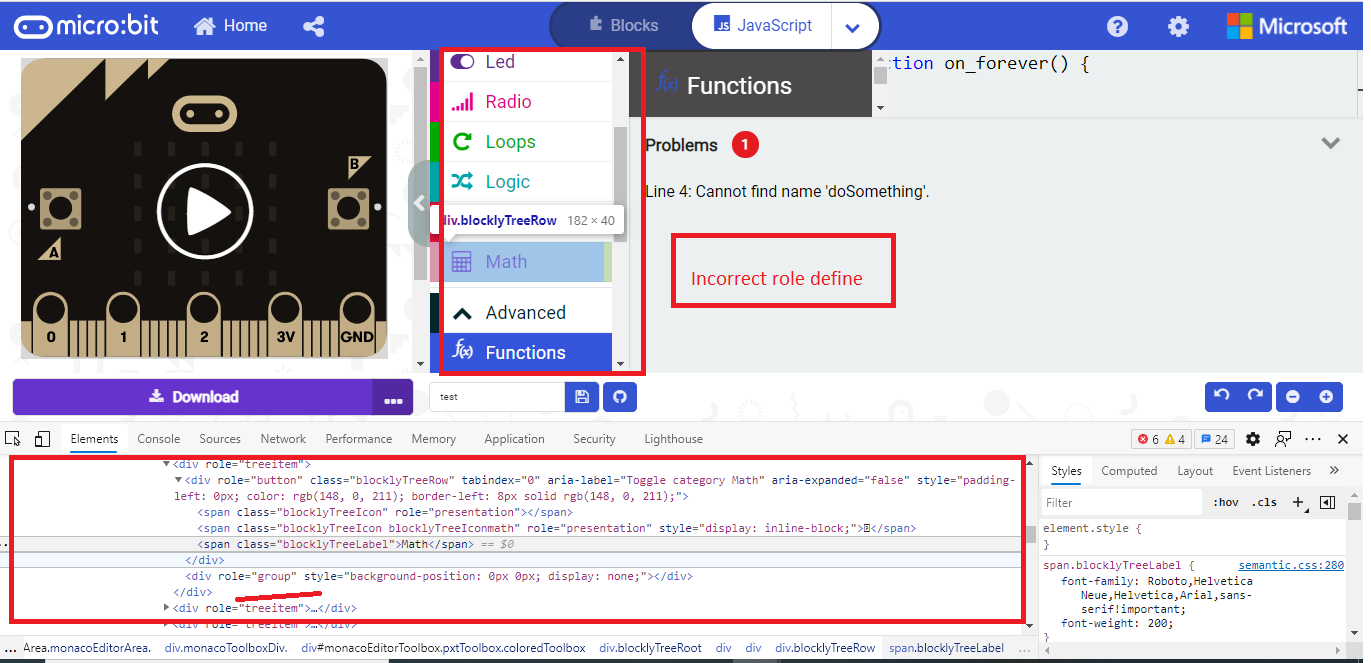Click the Download button
Screen dimensions: 1371x663
[195, 397]
